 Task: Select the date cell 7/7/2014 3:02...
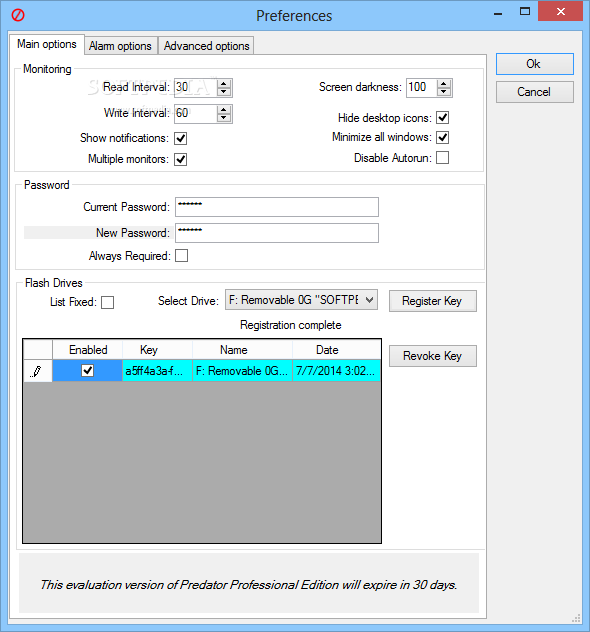coord(337,371)
